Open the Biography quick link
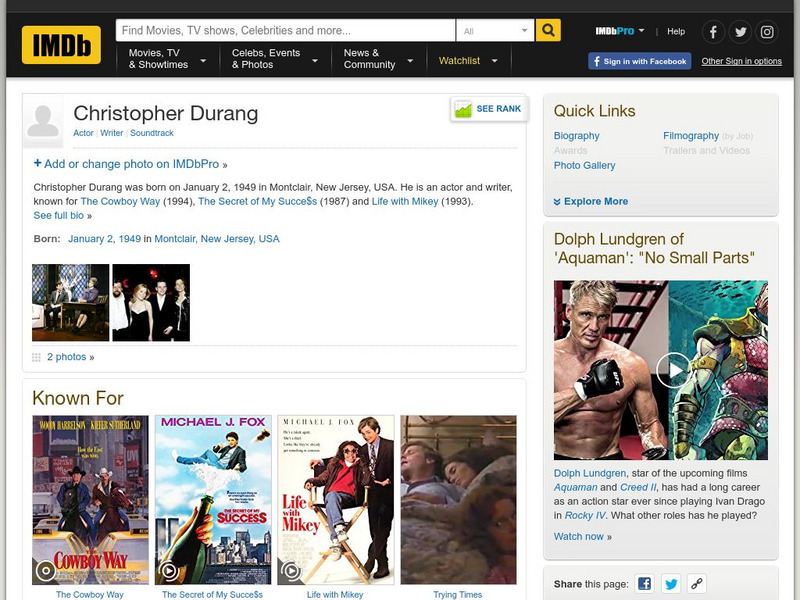The image size is (800, 600). [575, 135]
